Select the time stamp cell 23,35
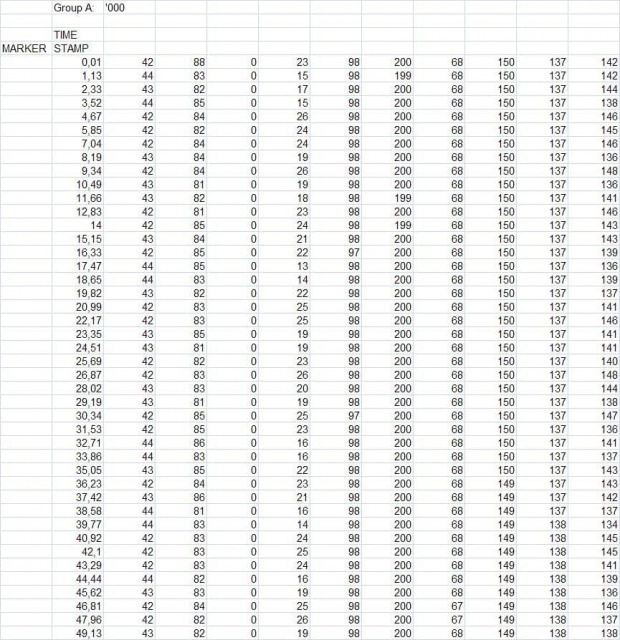Screen dimensions: 620x640 click(x=78, y=334)
